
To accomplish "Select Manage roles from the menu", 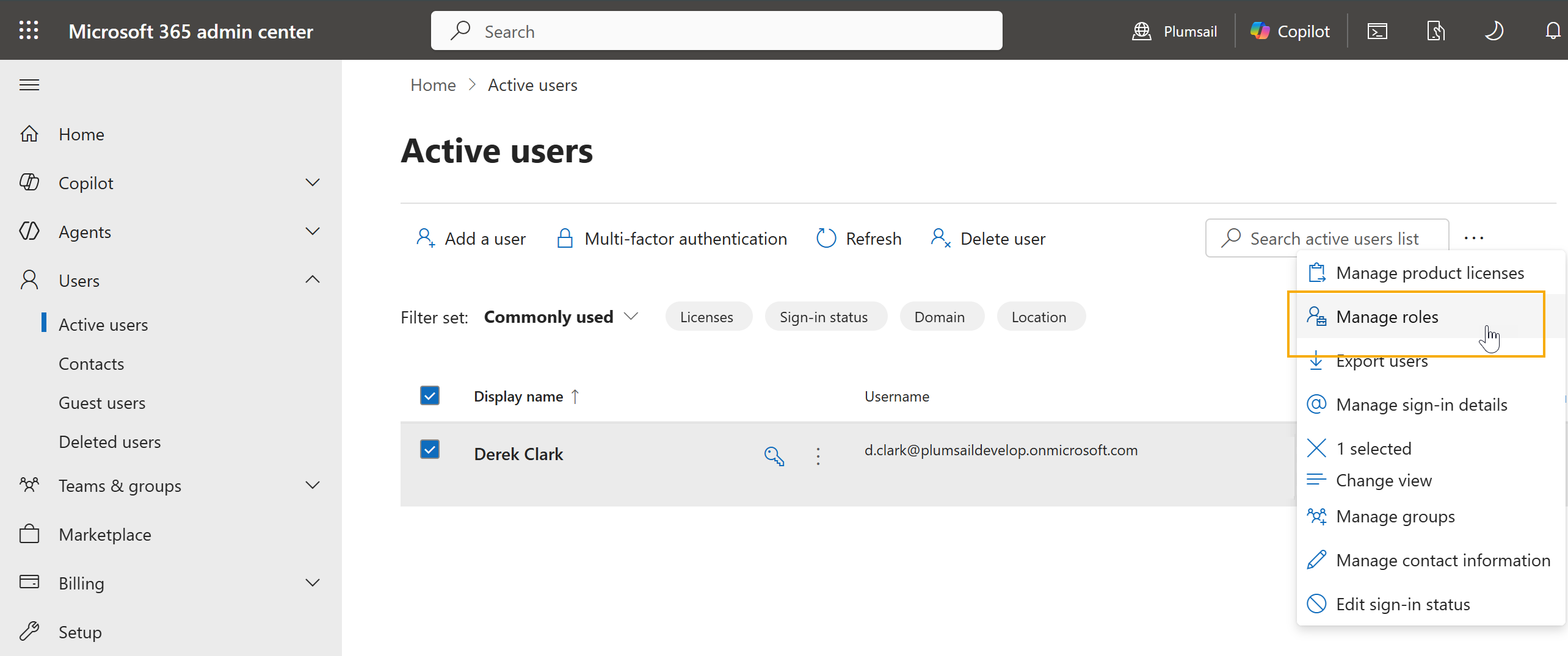I will (x=1431, y=316).
